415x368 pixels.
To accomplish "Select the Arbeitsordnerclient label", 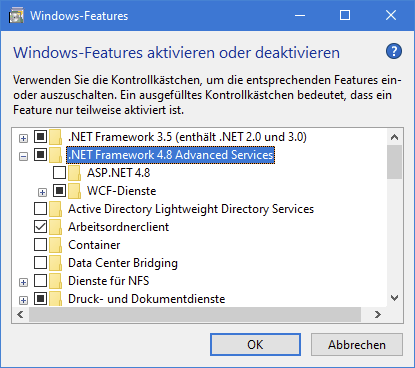I will (x=119, y=227).
